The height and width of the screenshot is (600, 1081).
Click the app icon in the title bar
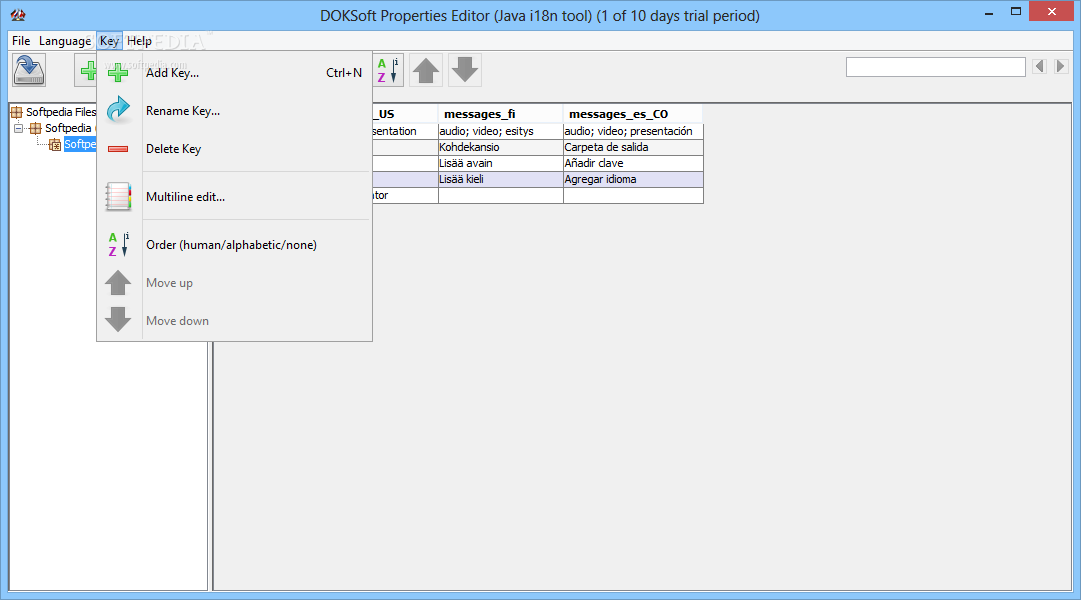click(18, 15)
